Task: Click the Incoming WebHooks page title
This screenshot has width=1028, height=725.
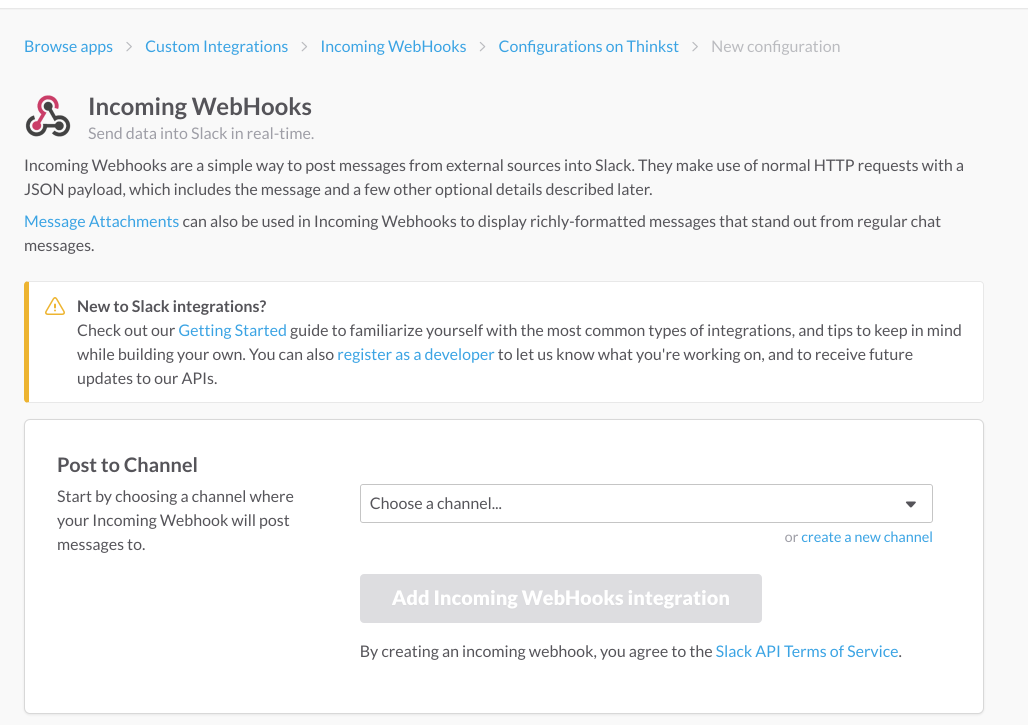Action: (x=200, y=107)
